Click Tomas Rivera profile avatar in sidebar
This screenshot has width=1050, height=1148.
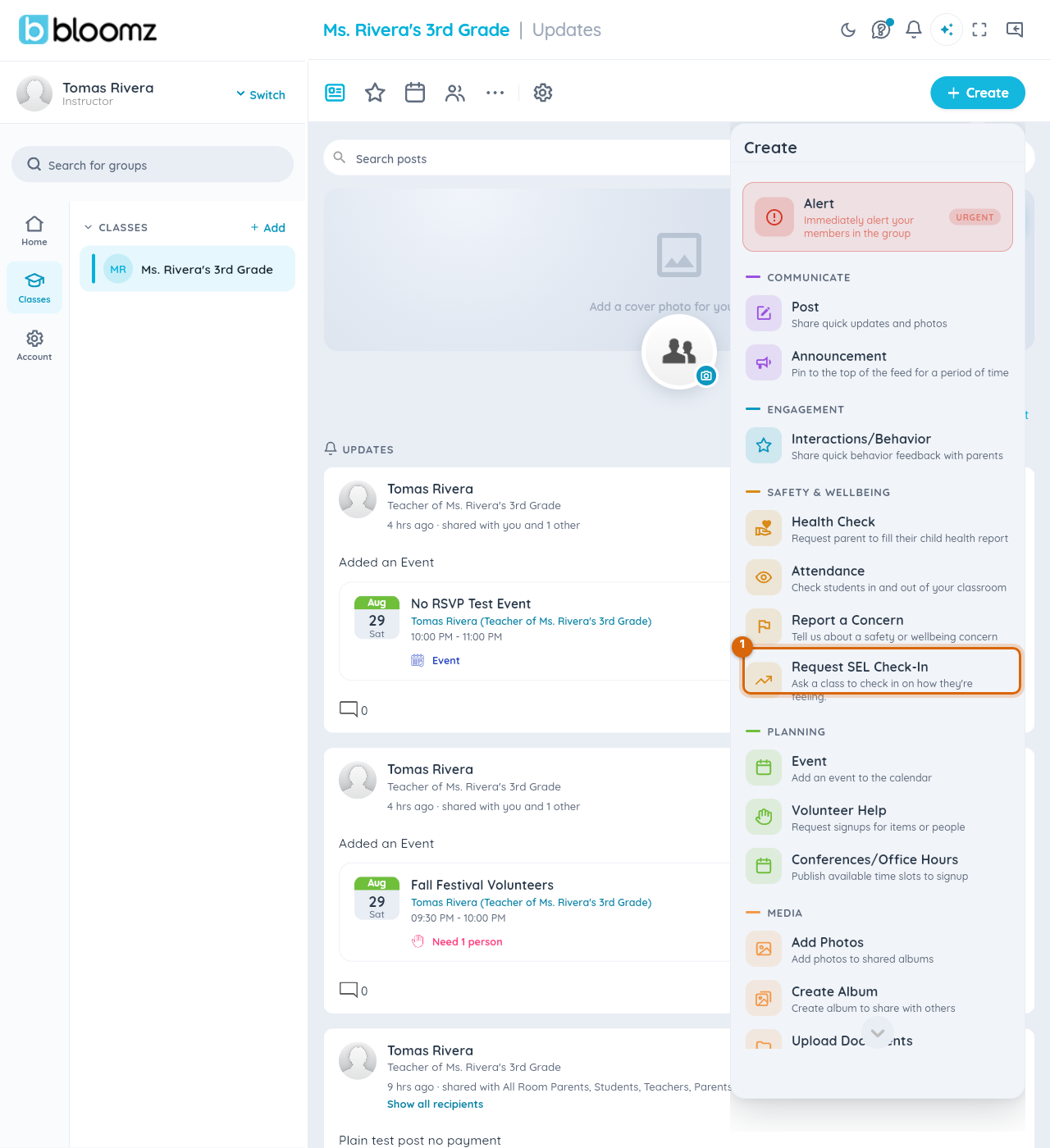(x=34, y=93)
